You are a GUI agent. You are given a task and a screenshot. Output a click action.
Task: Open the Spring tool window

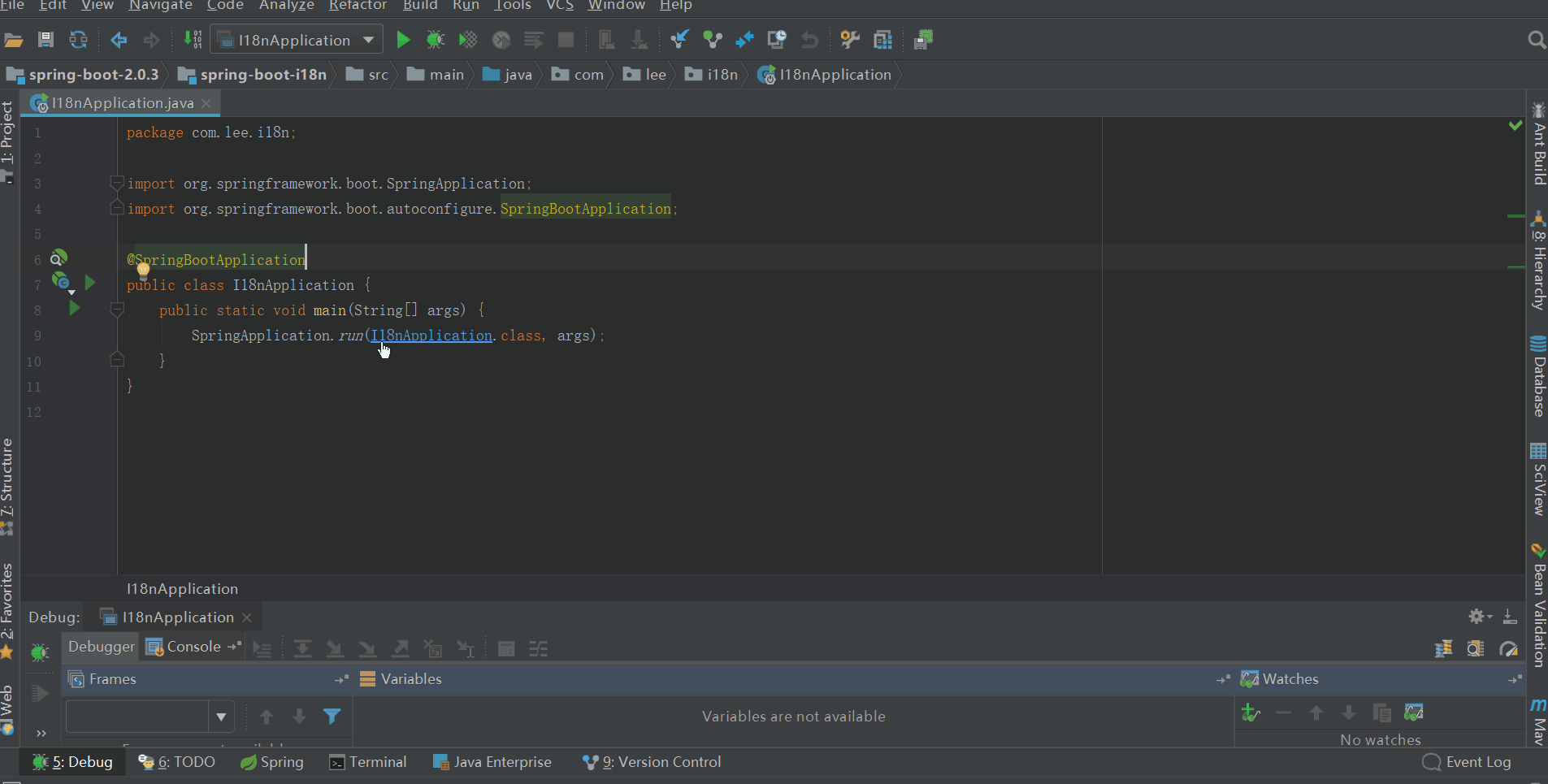pos(272,762)
